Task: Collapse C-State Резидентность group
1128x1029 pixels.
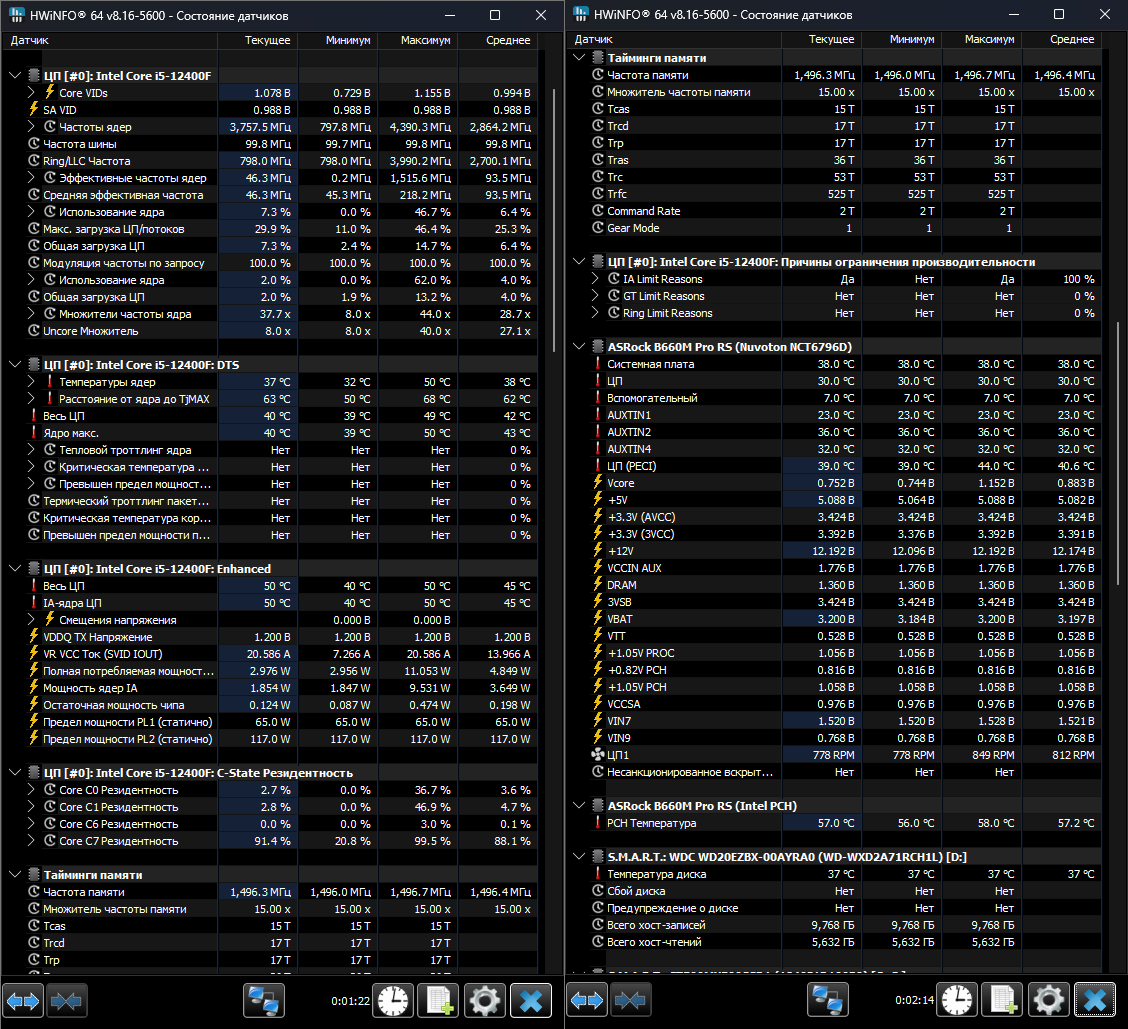Action: point(14,772)
